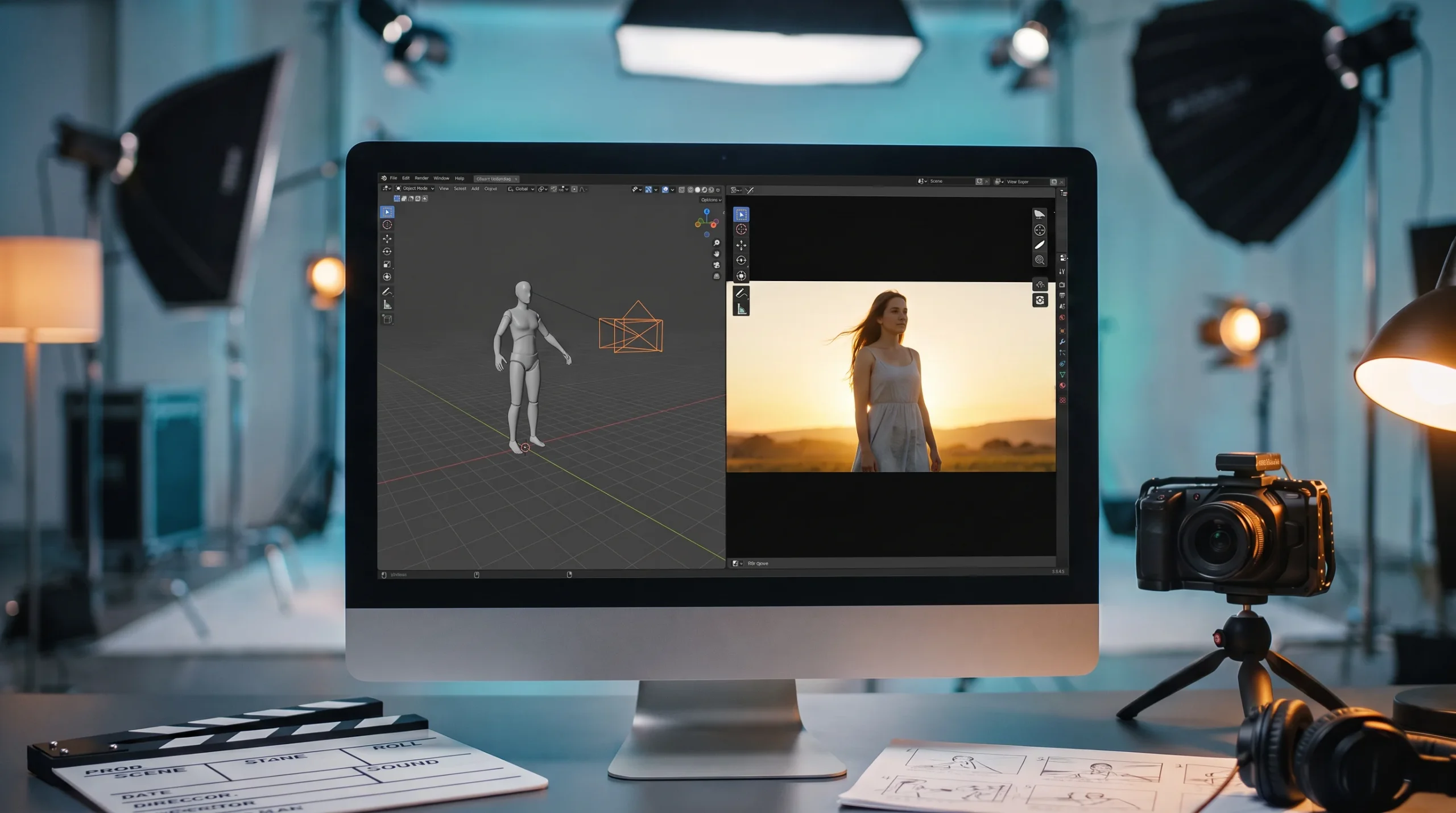
Task: Open the viewport Add menu
Action: pyautogui.click(x=475, y=188)
